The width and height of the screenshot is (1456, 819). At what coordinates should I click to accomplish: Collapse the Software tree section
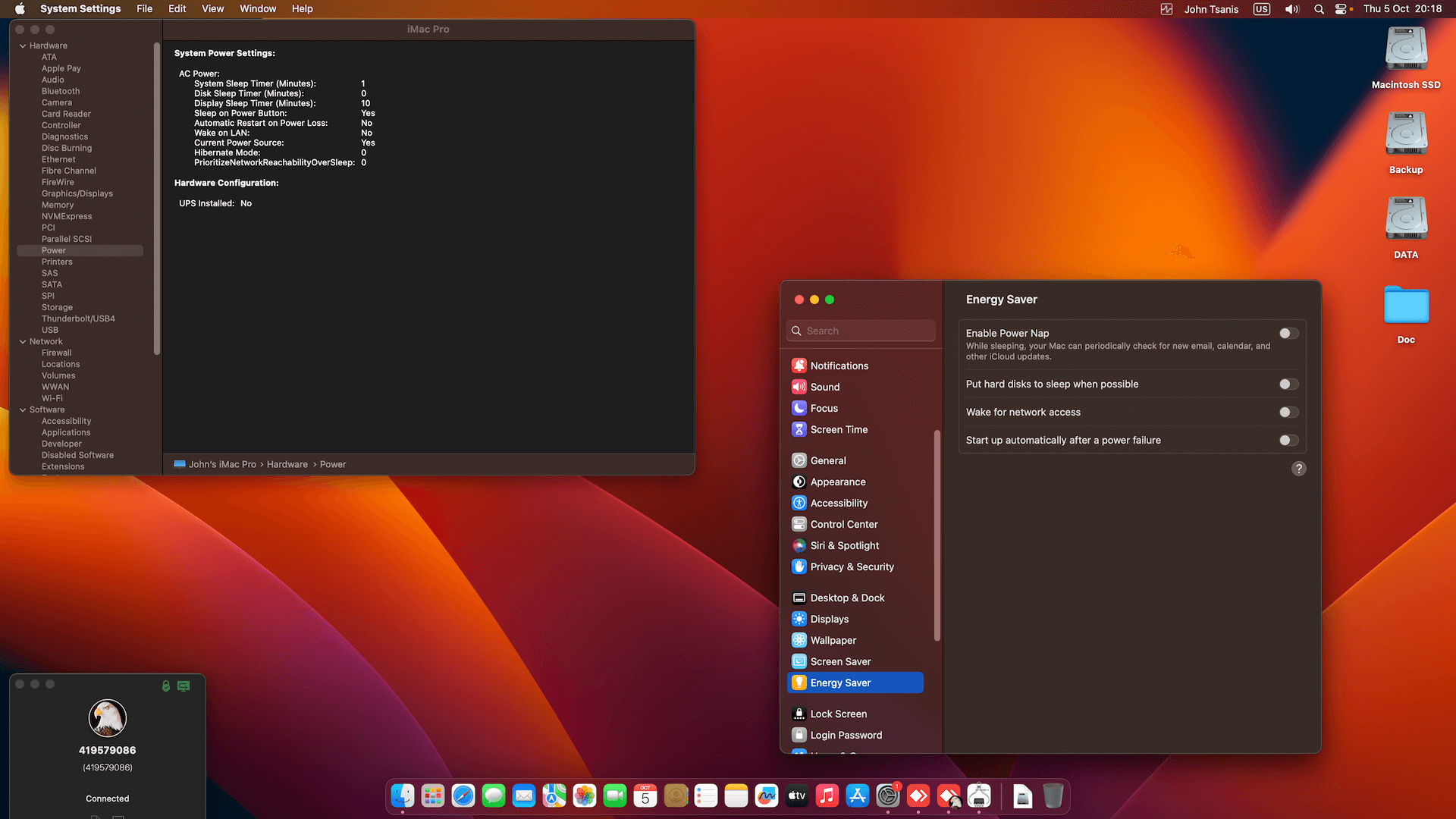tap(23, 409)
